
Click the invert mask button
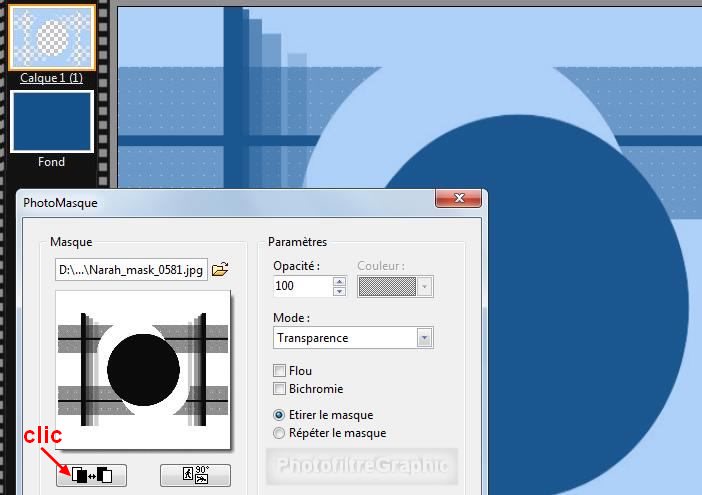pyautogui.click(x=92, y=475)
